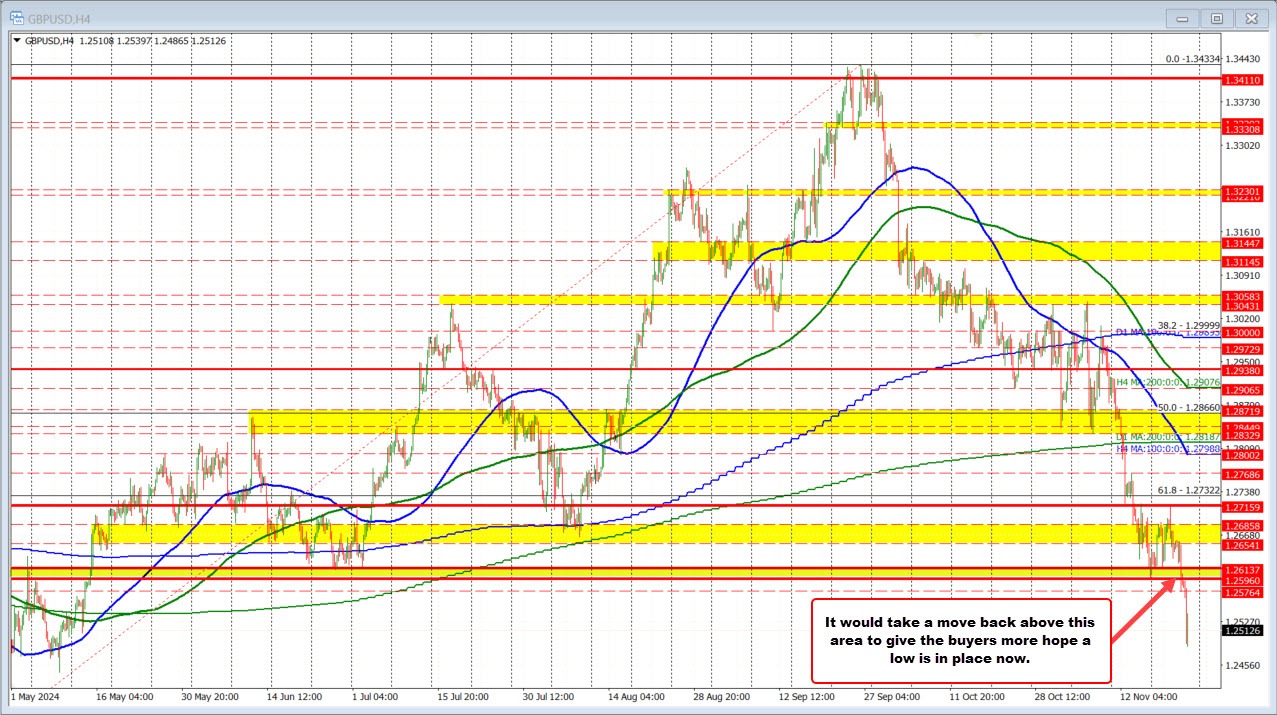The width and height of the screenshot is (1277, 715).
Task: Click the chart icon in the window title bar
Action: [16, 17]
